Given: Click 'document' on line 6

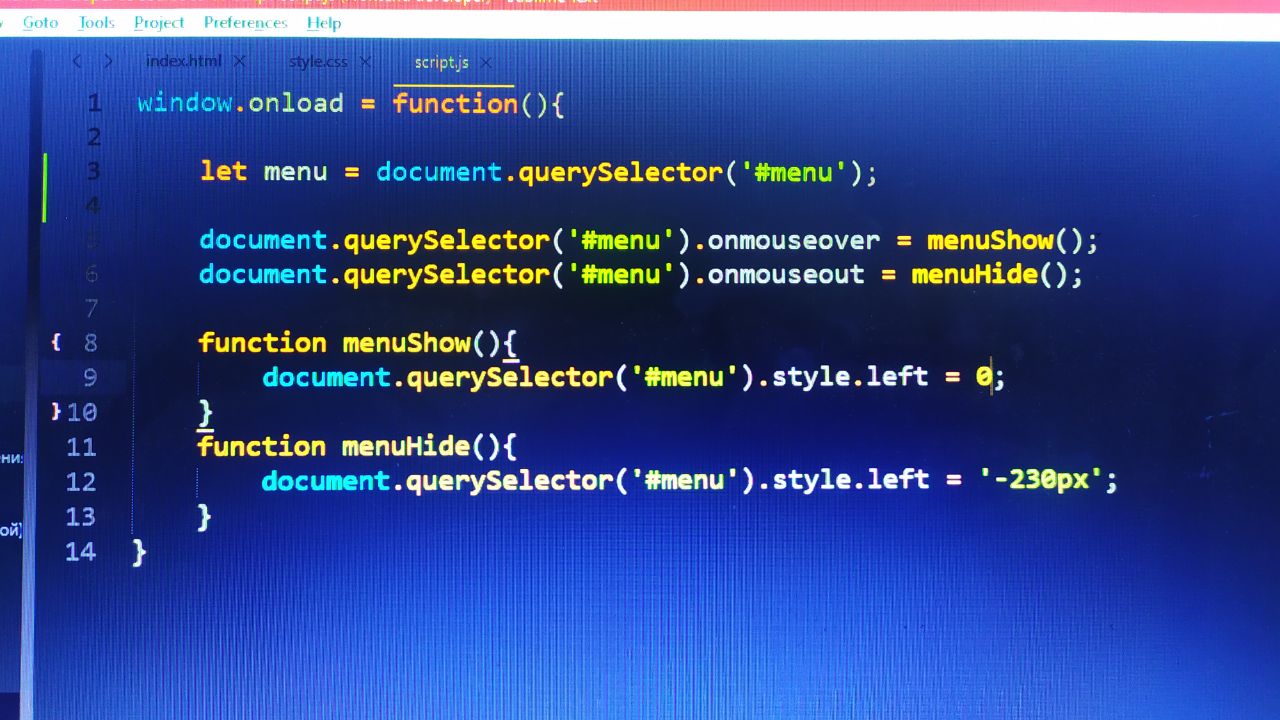Looking at the screenshot, I should pyautogui.click(x=263, y=274).
